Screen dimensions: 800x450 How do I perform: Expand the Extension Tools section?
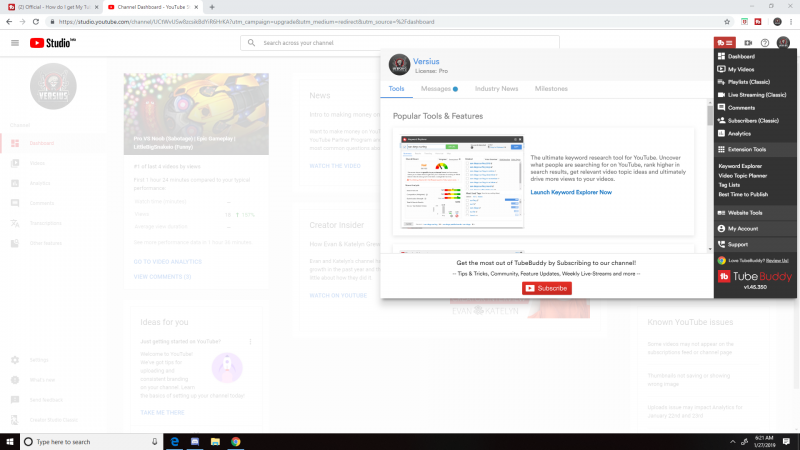click(746, 149)
